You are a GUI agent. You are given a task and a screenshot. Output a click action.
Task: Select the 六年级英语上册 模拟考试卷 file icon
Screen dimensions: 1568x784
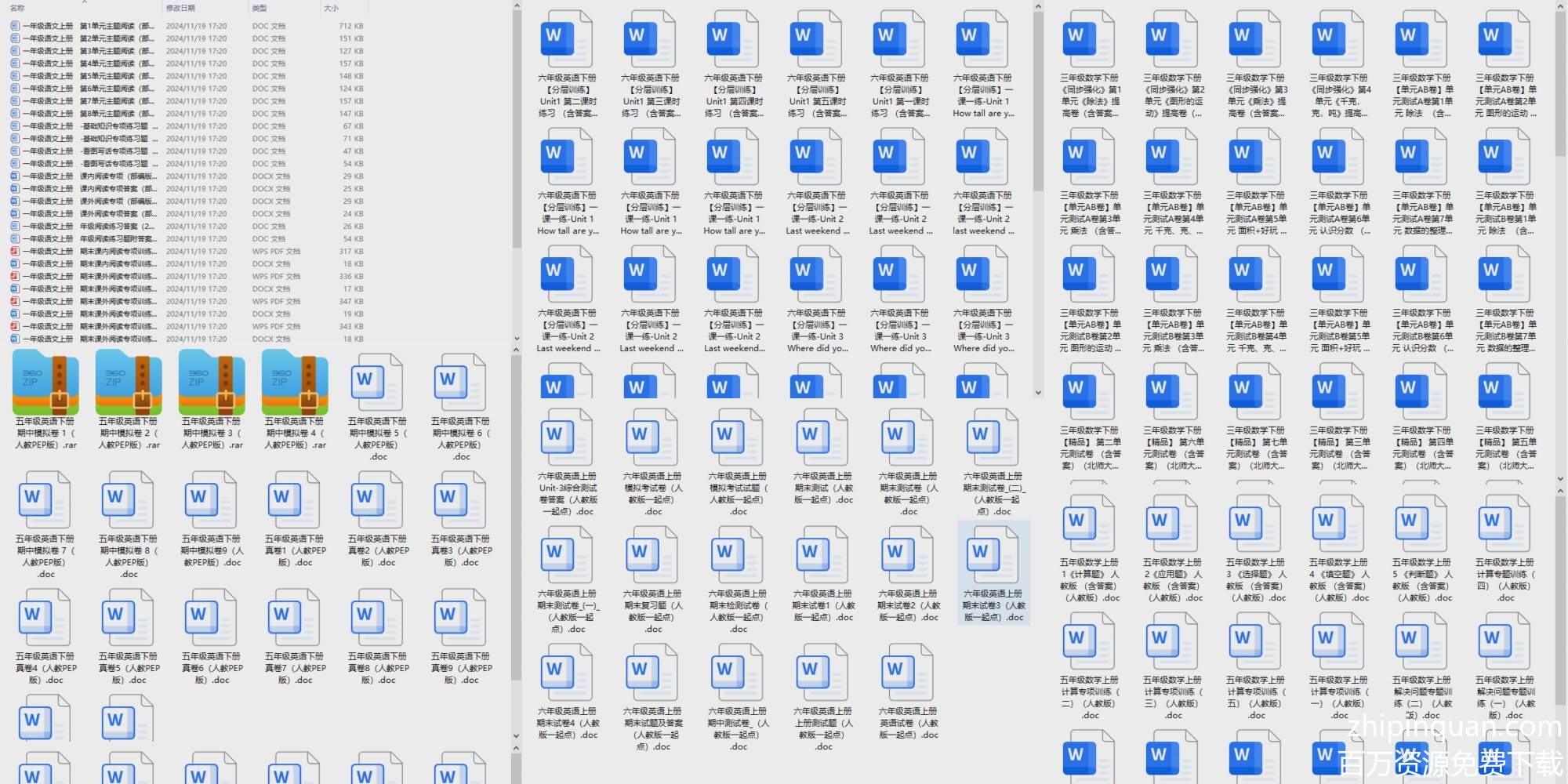[653, 438]
